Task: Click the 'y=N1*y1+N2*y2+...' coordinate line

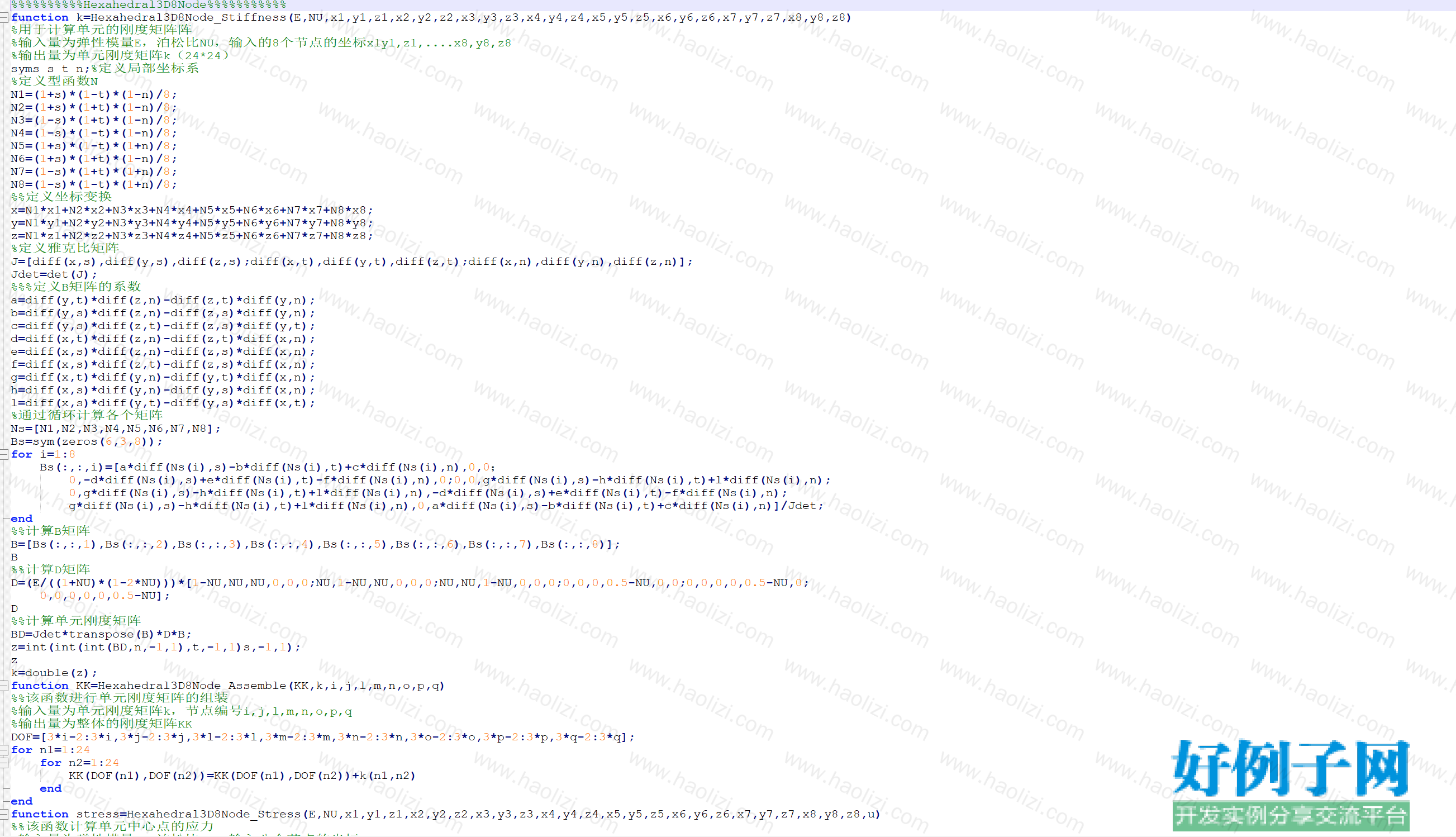Action: tap(192, 223)
